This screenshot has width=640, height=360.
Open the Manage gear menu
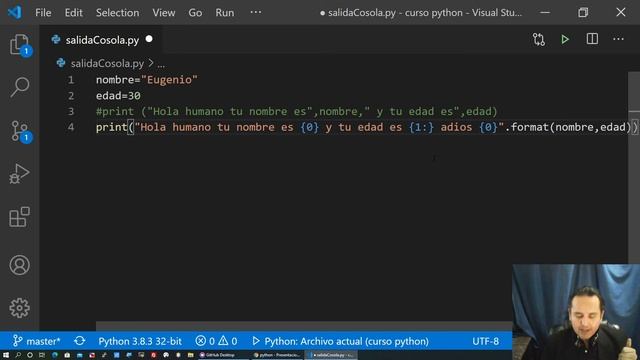(x=19, y=308)
